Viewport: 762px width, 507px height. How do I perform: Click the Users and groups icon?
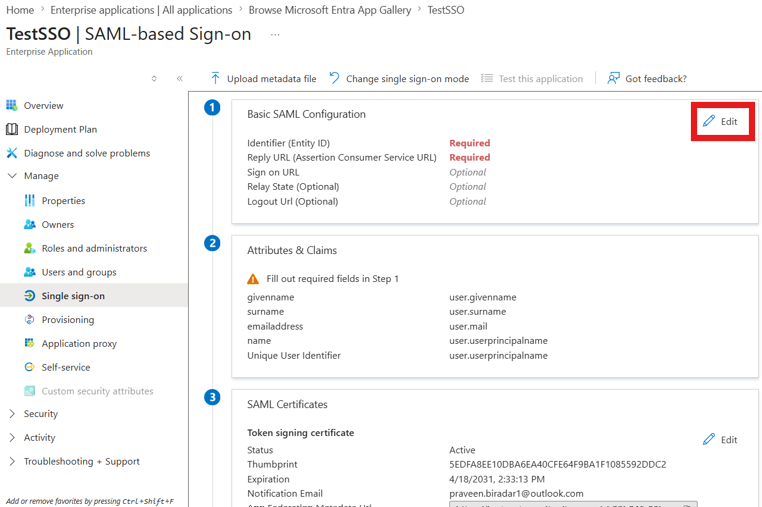tap(30, 272)
